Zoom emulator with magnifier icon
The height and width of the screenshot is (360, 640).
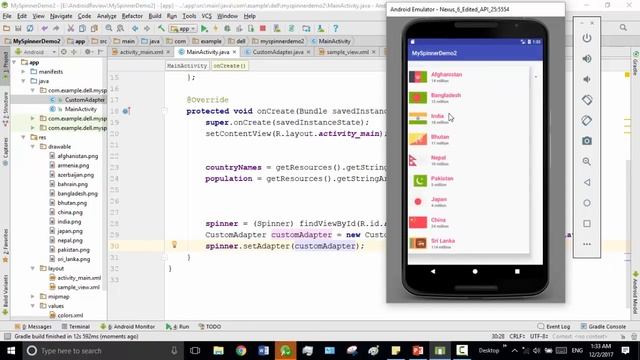587,162
